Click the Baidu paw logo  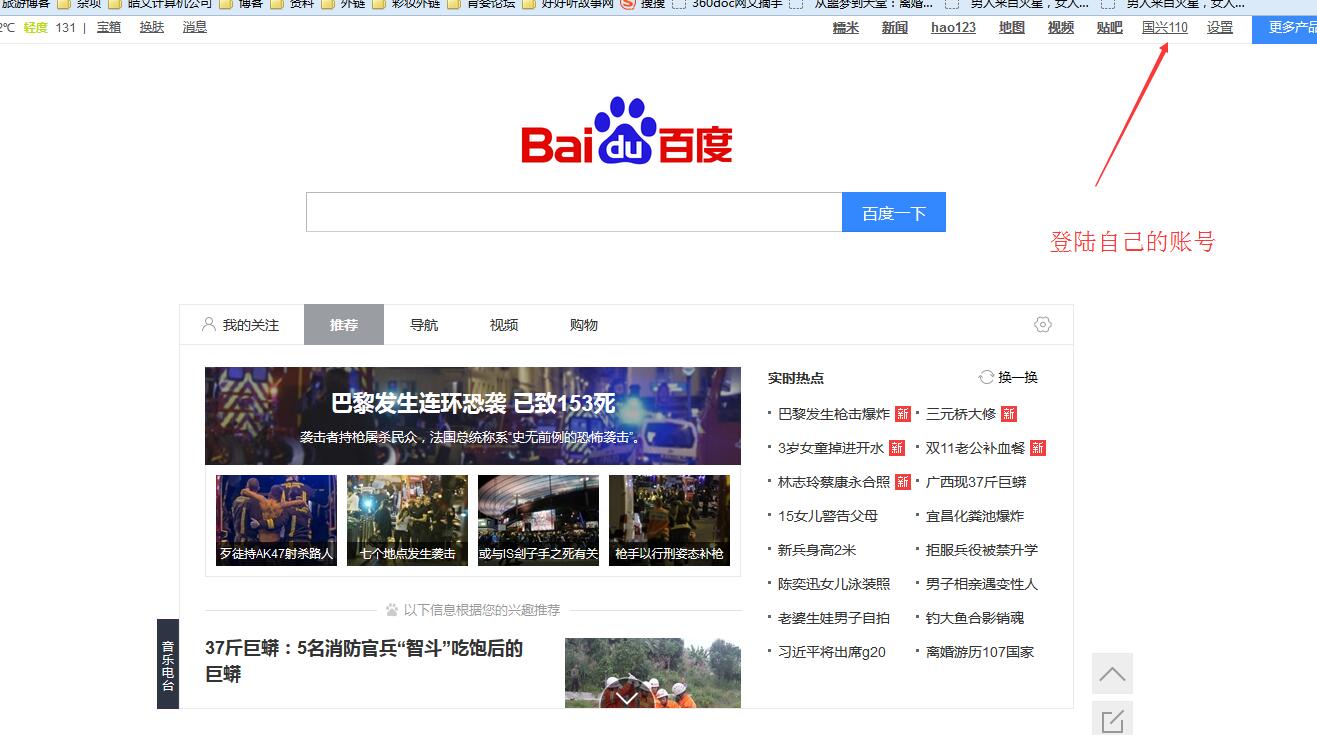pyautogui.click(x=626, y=131)
